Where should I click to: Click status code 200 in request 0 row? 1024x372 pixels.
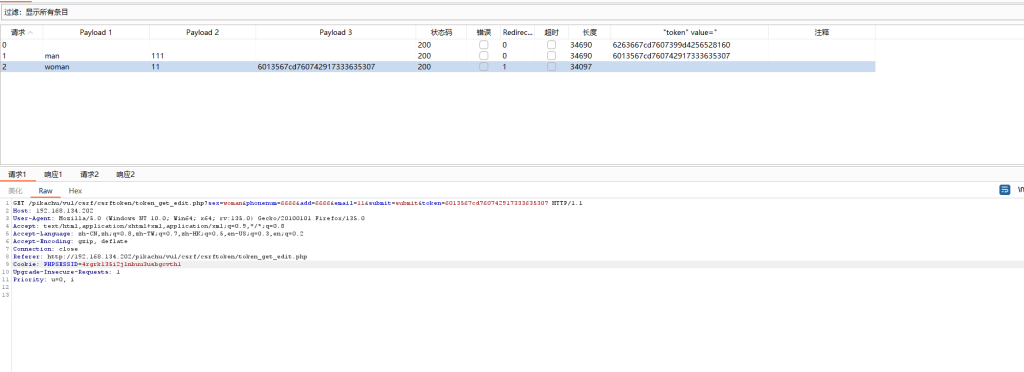click(x=424, y=45)
